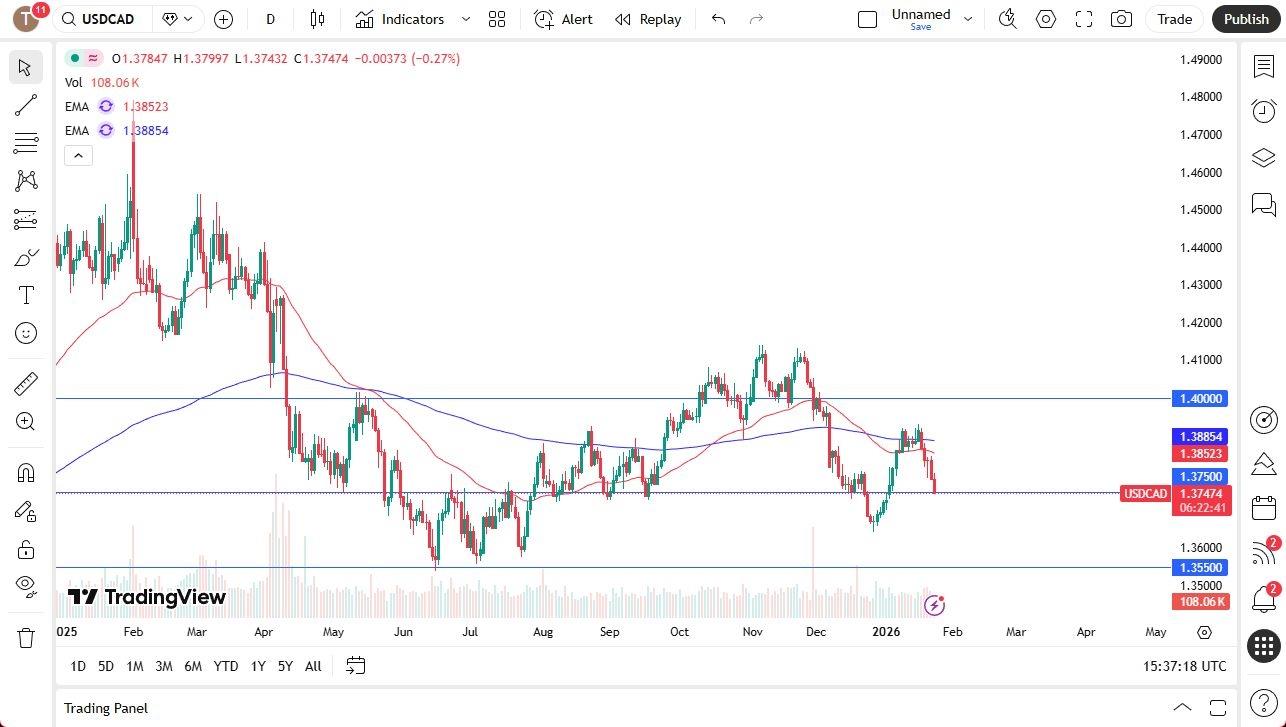Open the Unnamed layout dropdown arrow
Image resolution: width=1286 pixels, height=727 pixels.
click(968, 19)
